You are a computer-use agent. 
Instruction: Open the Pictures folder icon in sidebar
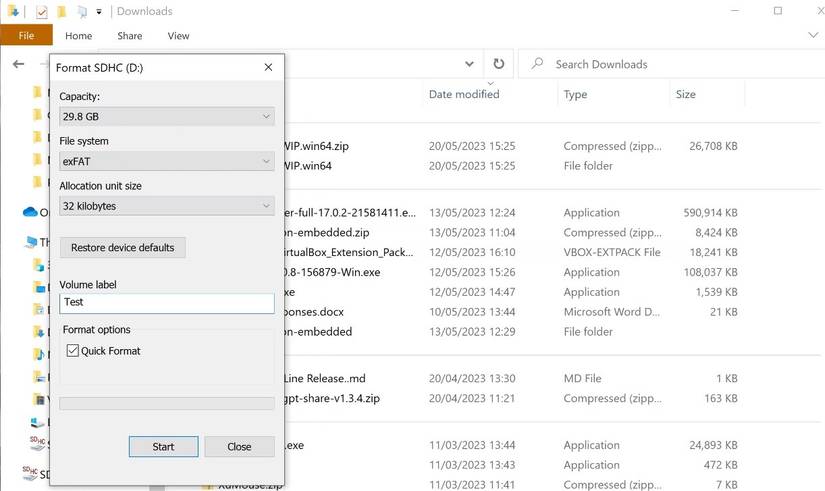(x=38, y=377)
